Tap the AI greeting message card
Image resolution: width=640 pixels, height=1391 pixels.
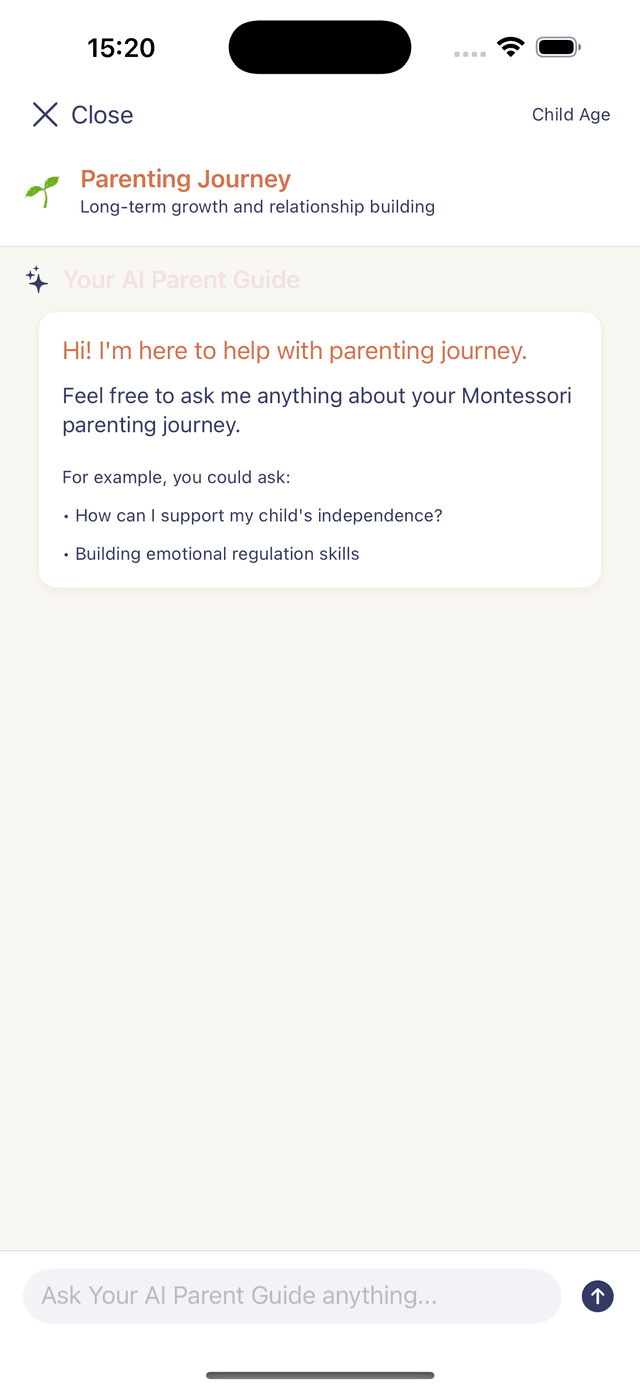pos(319,449)
